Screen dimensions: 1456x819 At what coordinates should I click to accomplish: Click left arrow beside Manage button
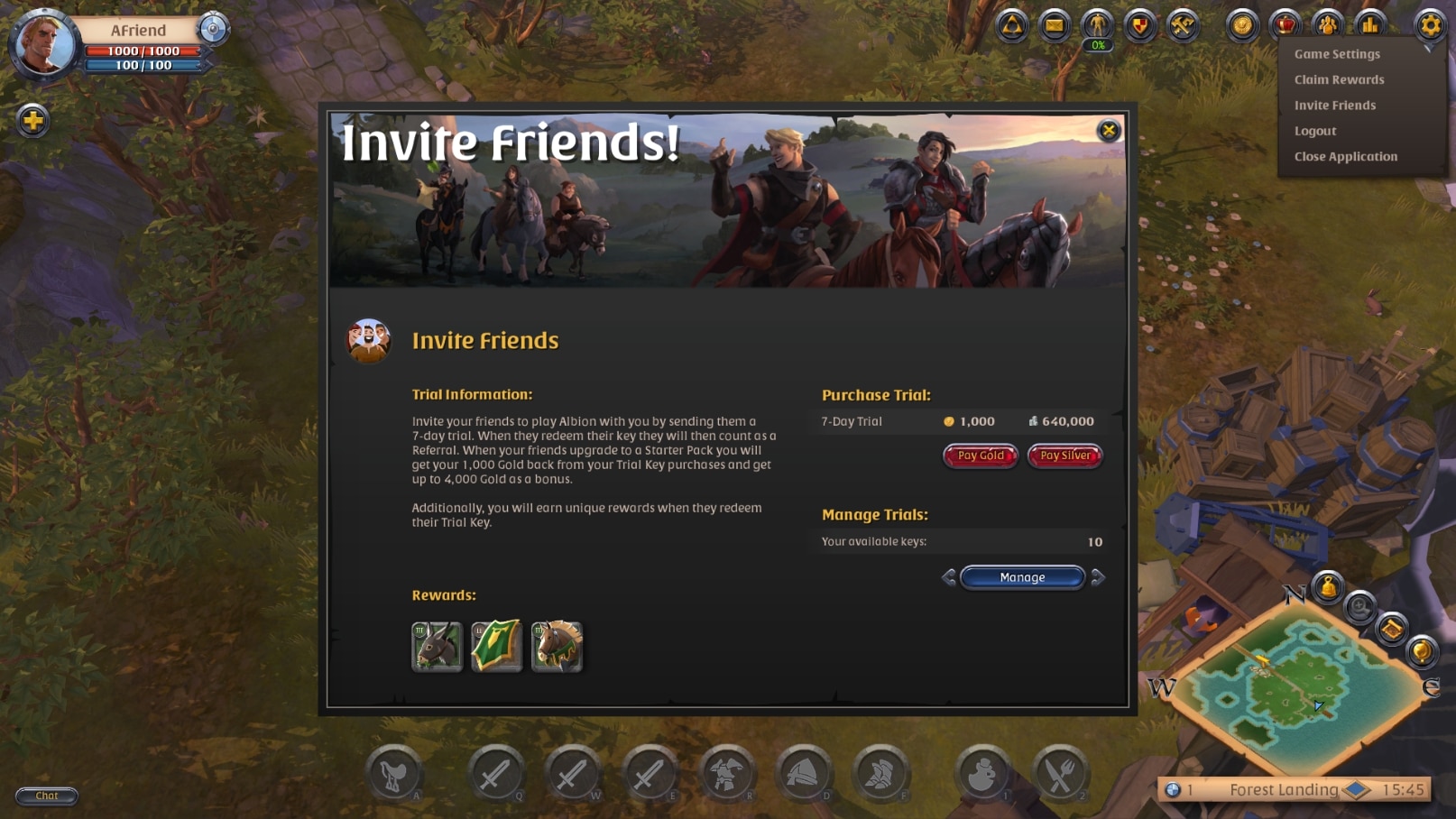(x=948, y=577)
